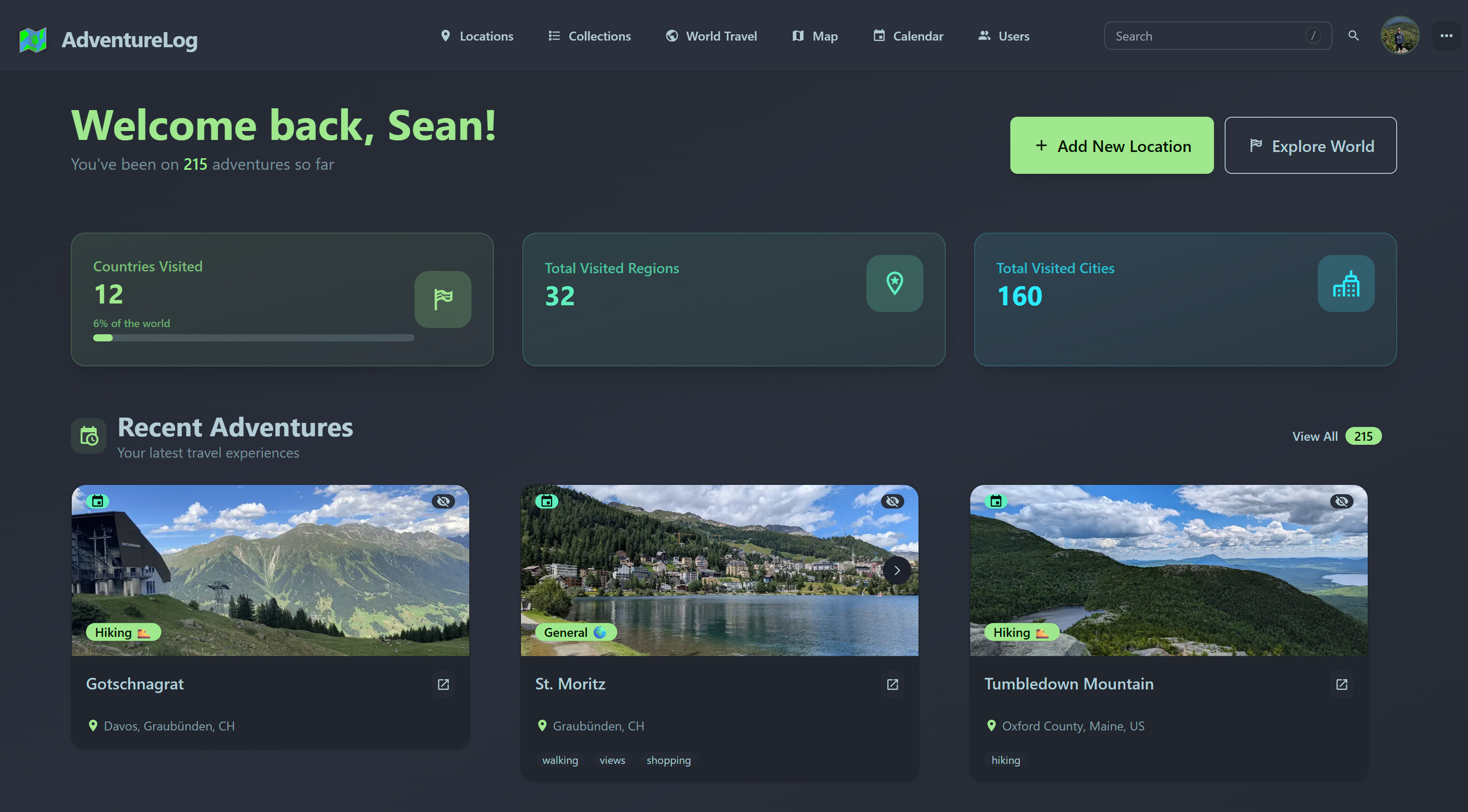Click the Countries Visited flag icon

443,299
